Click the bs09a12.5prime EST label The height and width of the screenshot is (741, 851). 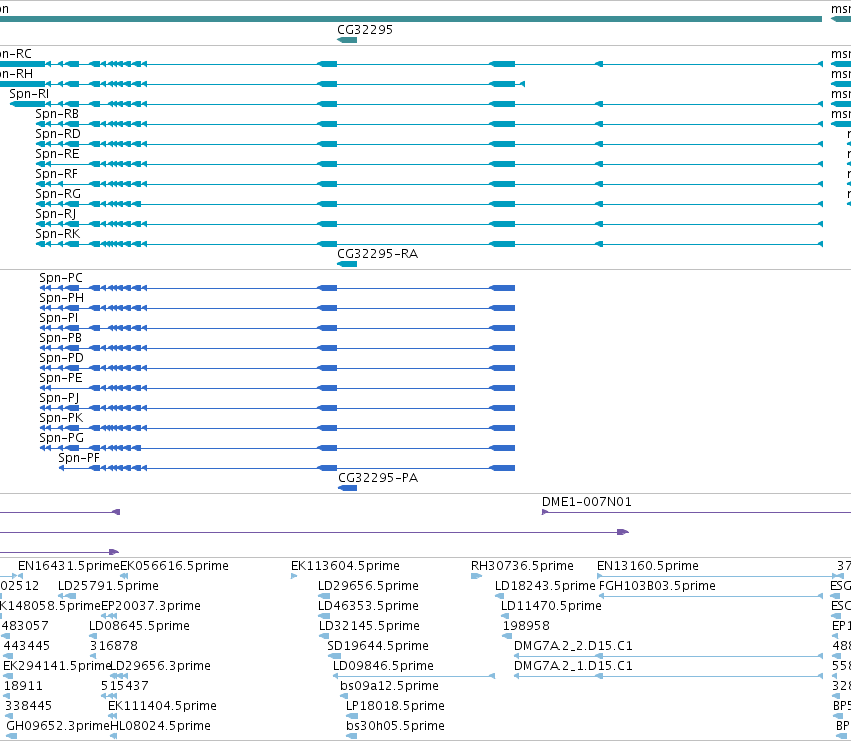coord(389,686)
